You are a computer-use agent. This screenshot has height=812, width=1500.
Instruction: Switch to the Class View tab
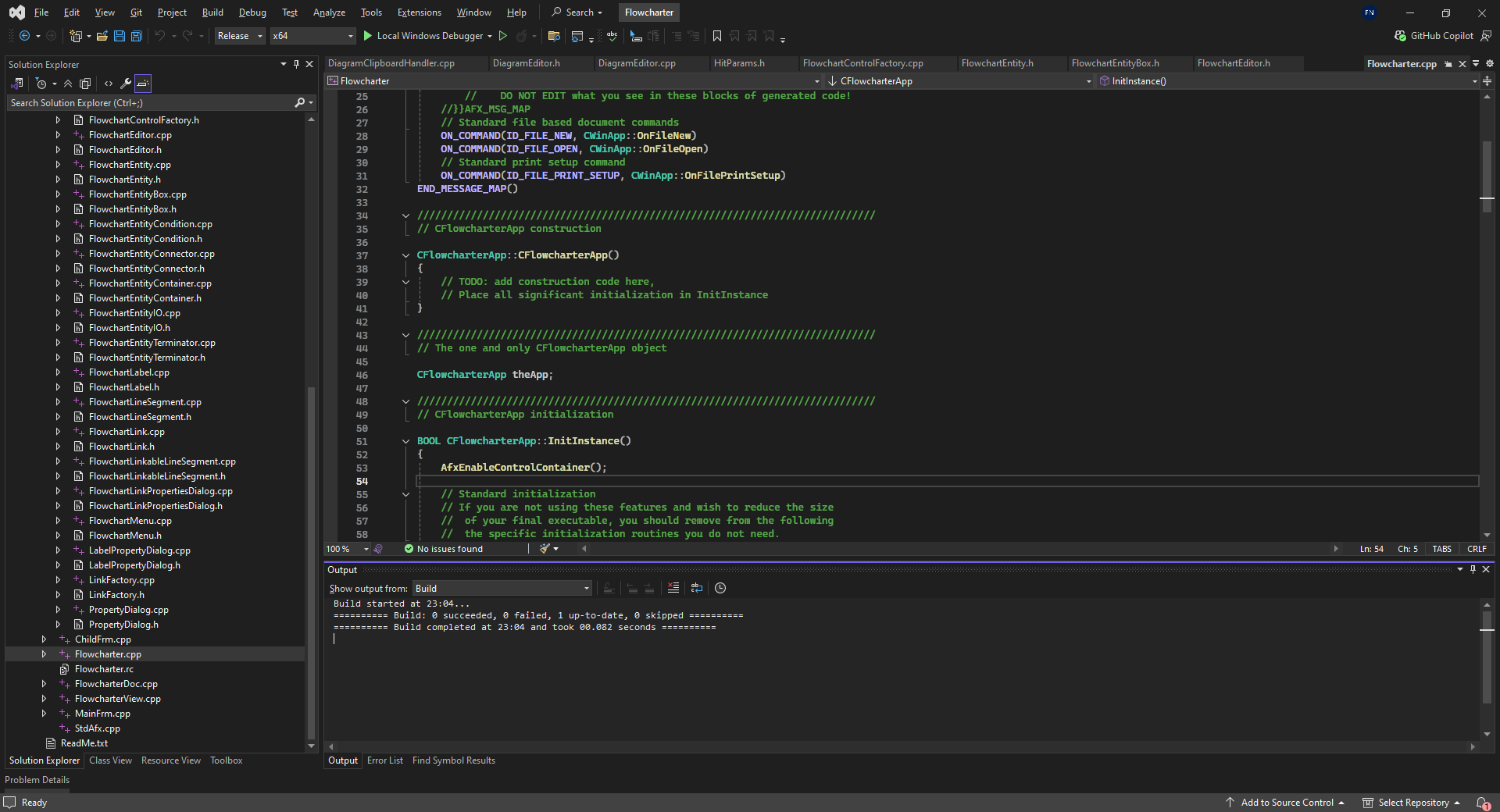coord(110,760)
